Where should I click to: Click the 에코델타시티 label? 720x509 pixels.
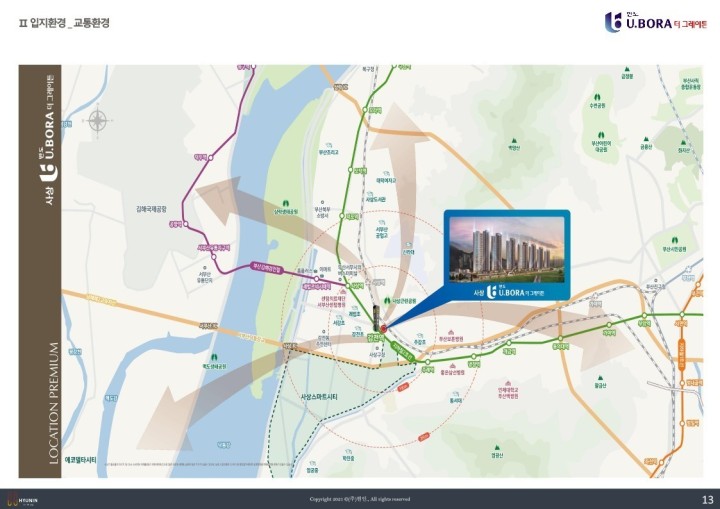81,459
